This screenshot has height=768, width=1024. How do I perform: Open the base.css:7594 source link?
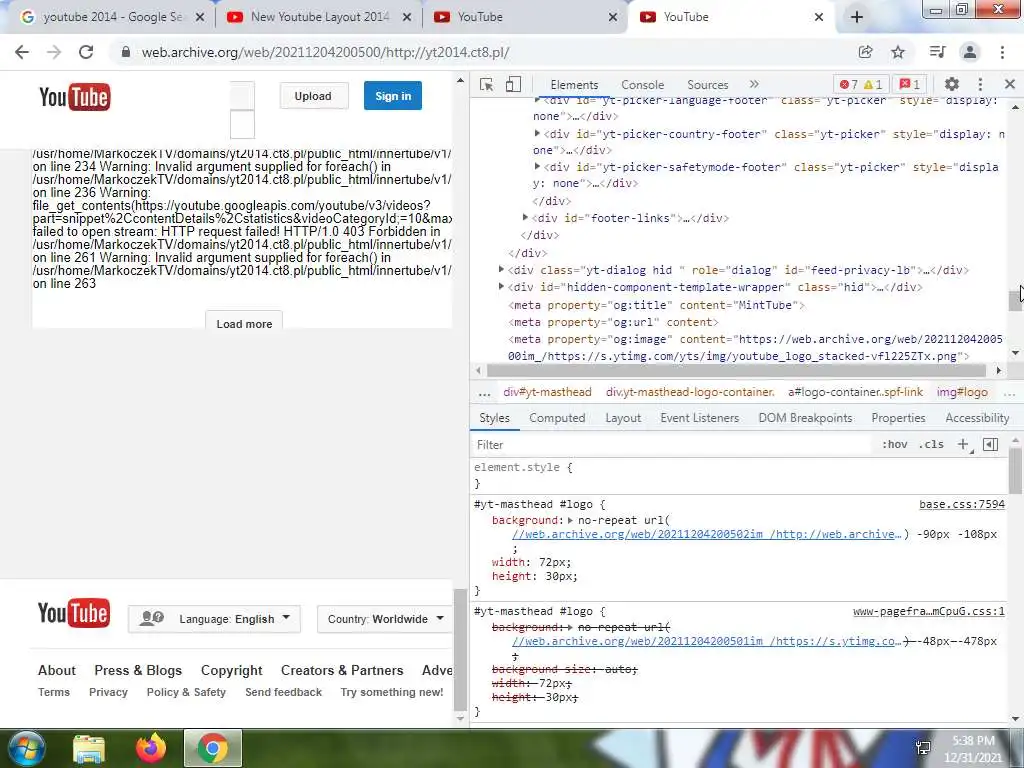pos(962,504)
